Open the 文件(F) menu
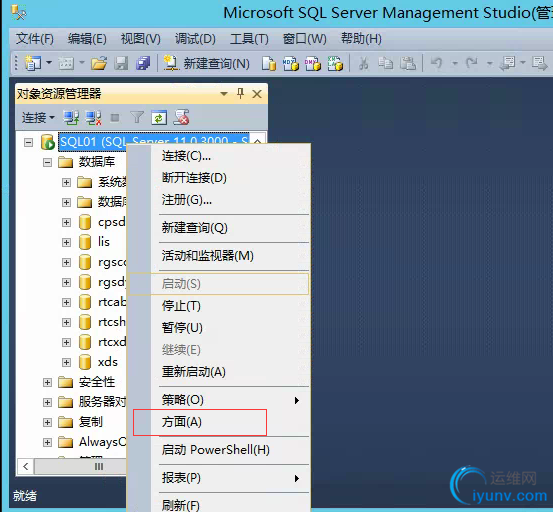This screenshot has height=512, width=553. coord(35,38)
